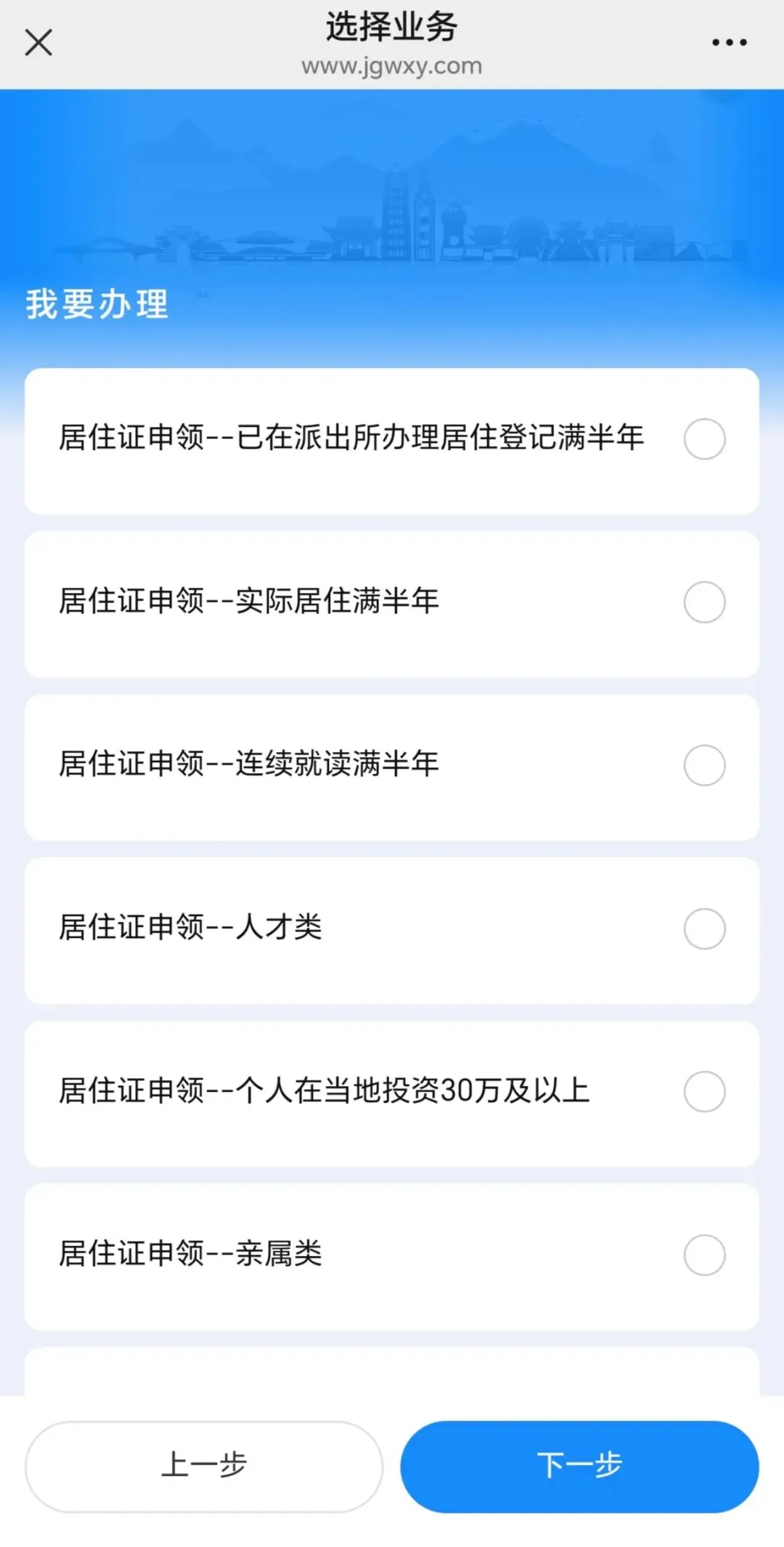
Task: Tap the 我要办理 heading
Action: click(x=97, y=304)
